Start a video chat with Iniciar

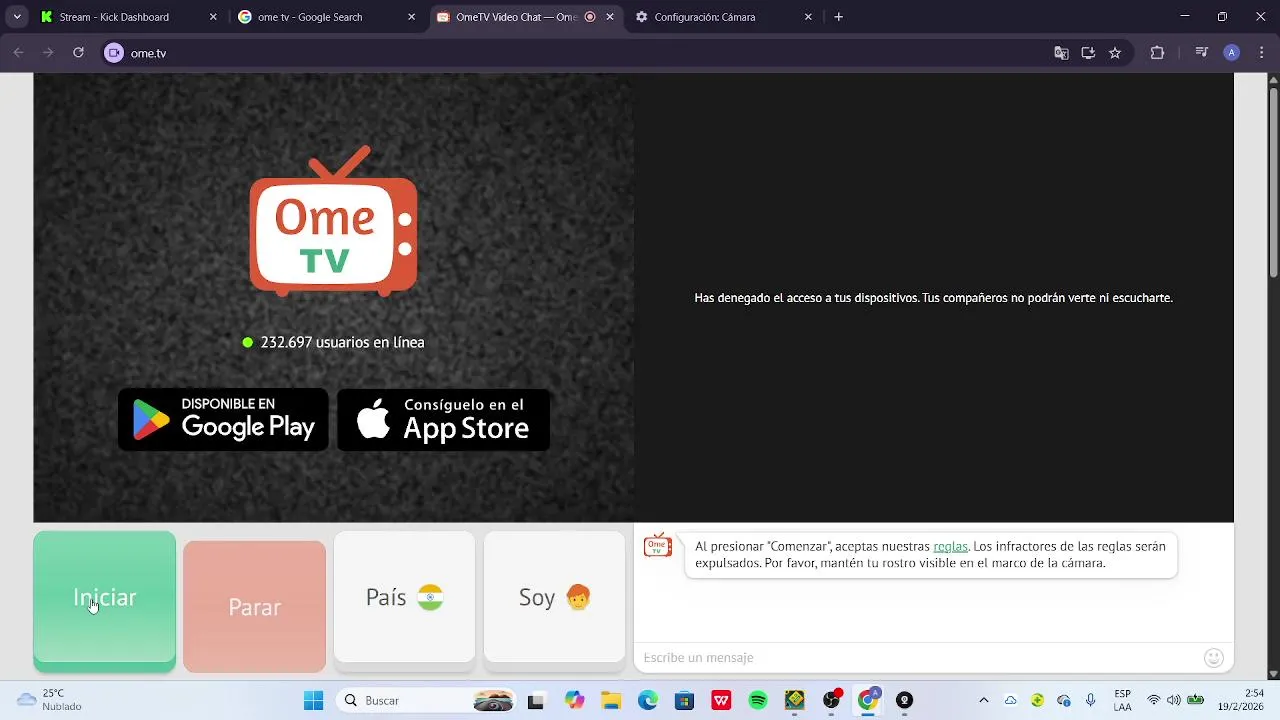(x=105, y=599)
